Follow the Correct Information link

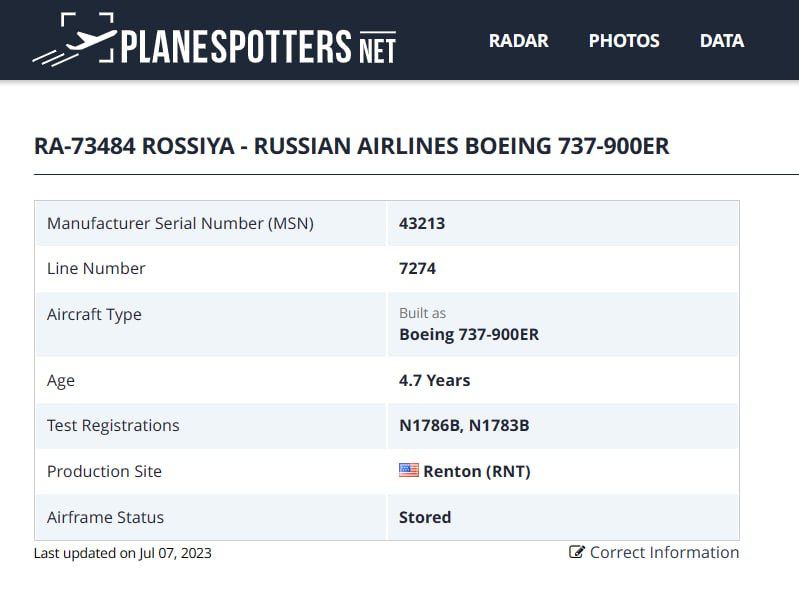coord(654,552)
